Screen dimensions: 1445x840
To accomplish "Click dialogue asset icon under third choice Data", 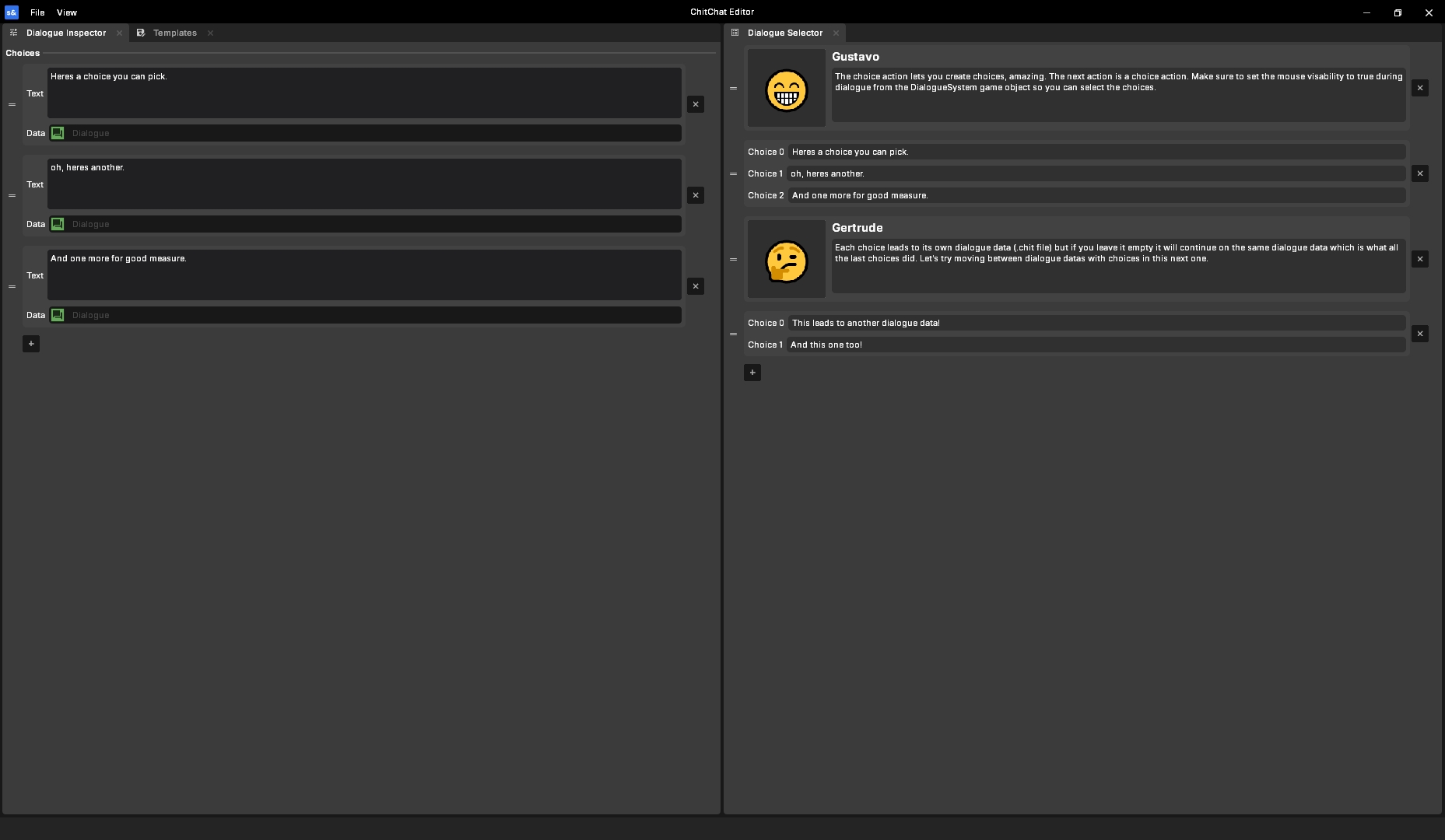I will click(x=58, y=315).
